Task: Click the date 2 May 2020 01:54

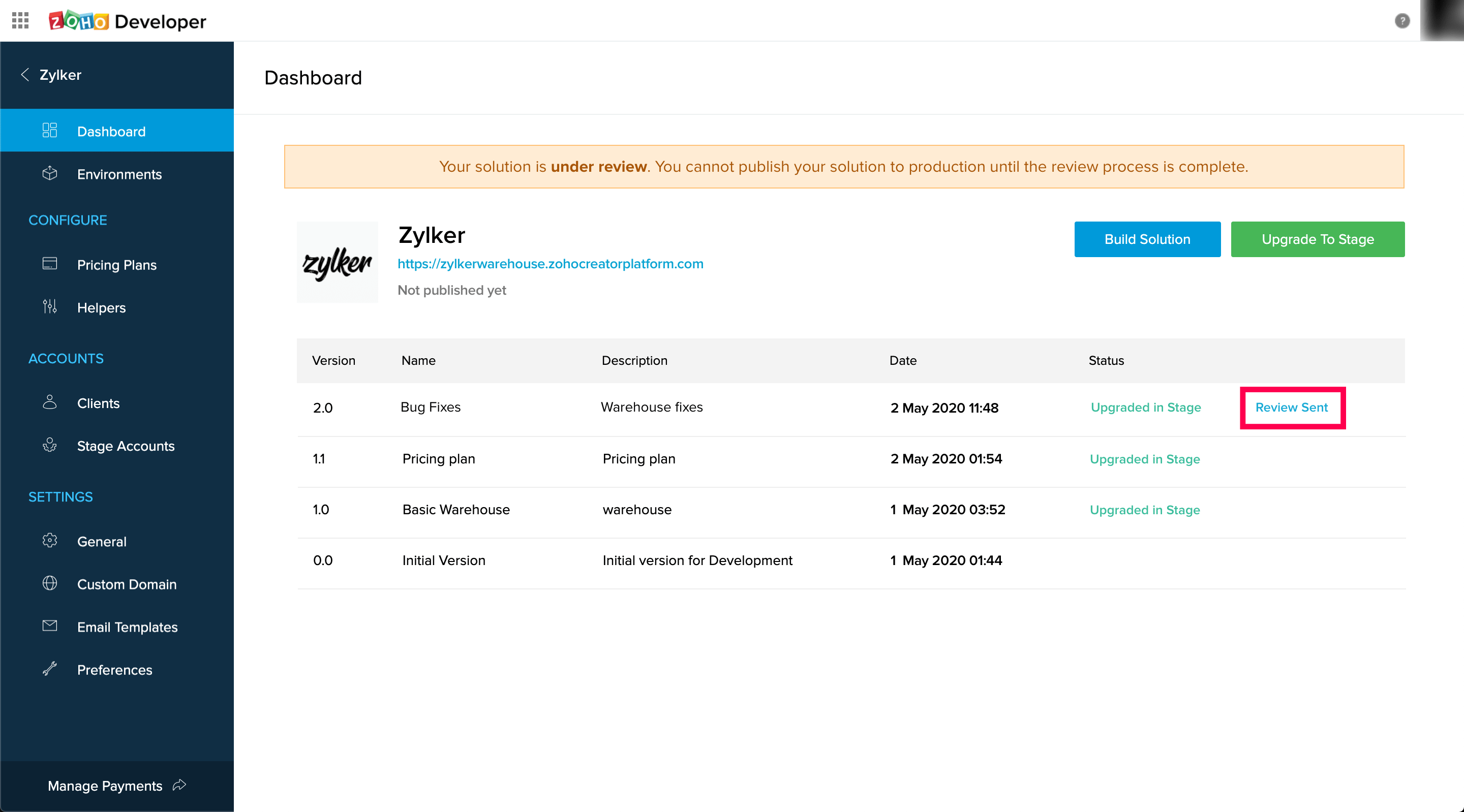Action: point(946,458)
